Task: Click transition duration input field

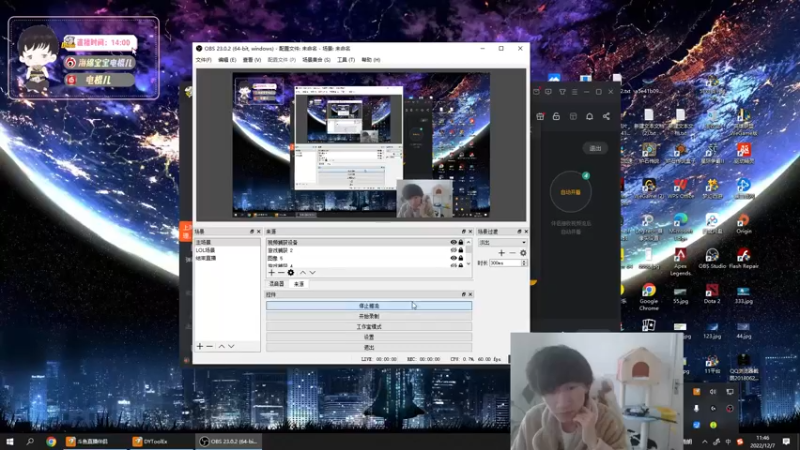Action: pos(505,263)
